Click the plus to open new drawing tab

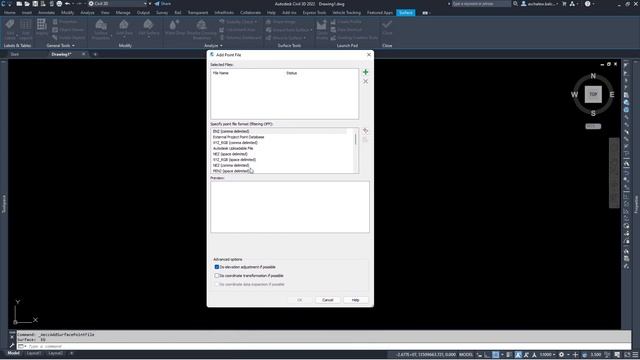[95, 54]
